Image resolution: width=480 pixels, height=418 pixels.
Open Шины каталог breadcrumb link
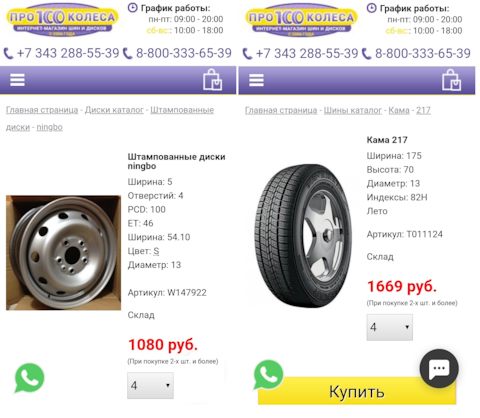pyautogui.click(x=353, y=110)
